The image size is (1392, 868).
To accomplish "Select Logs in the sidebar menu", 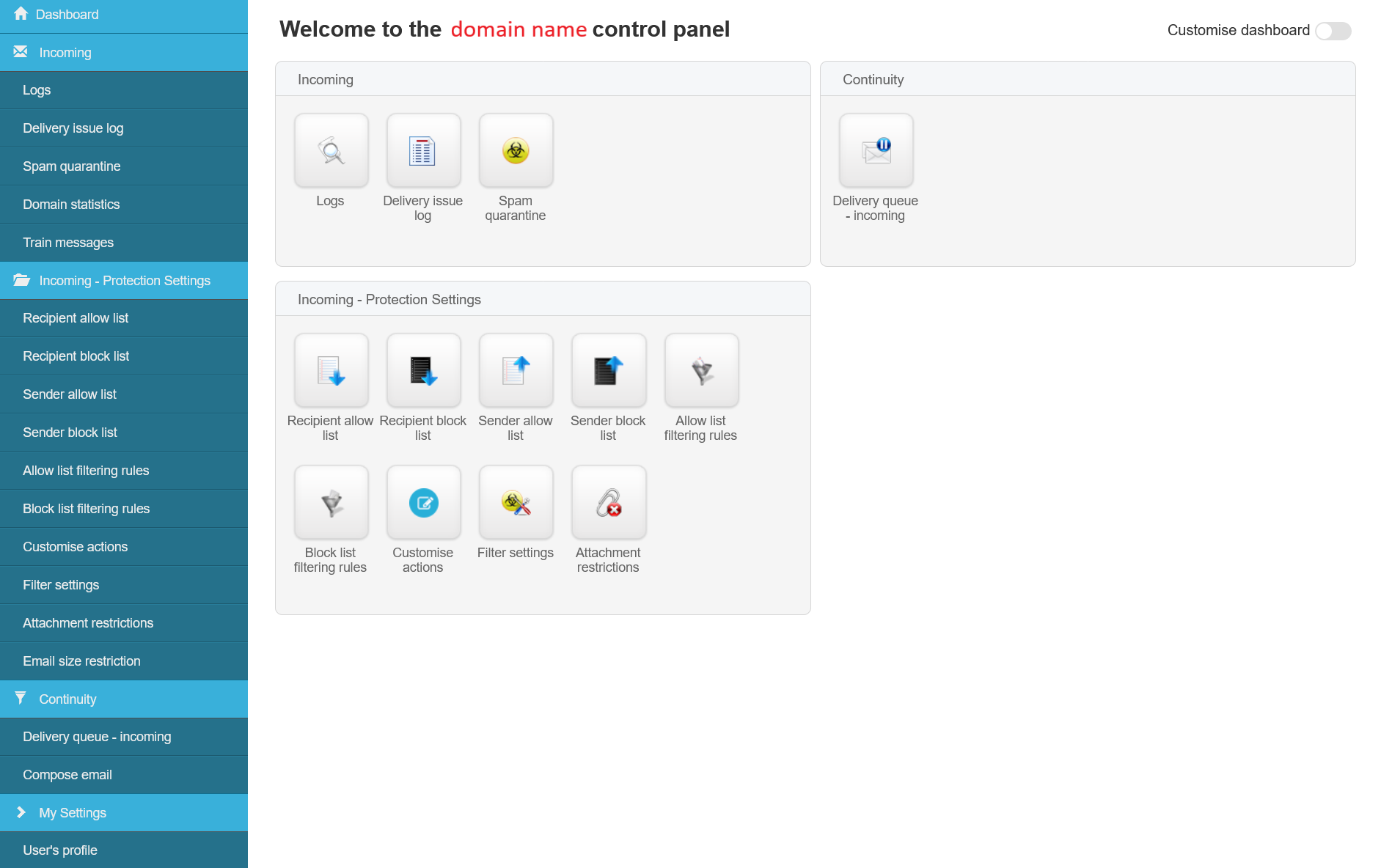I will click(x=124, y=90).
